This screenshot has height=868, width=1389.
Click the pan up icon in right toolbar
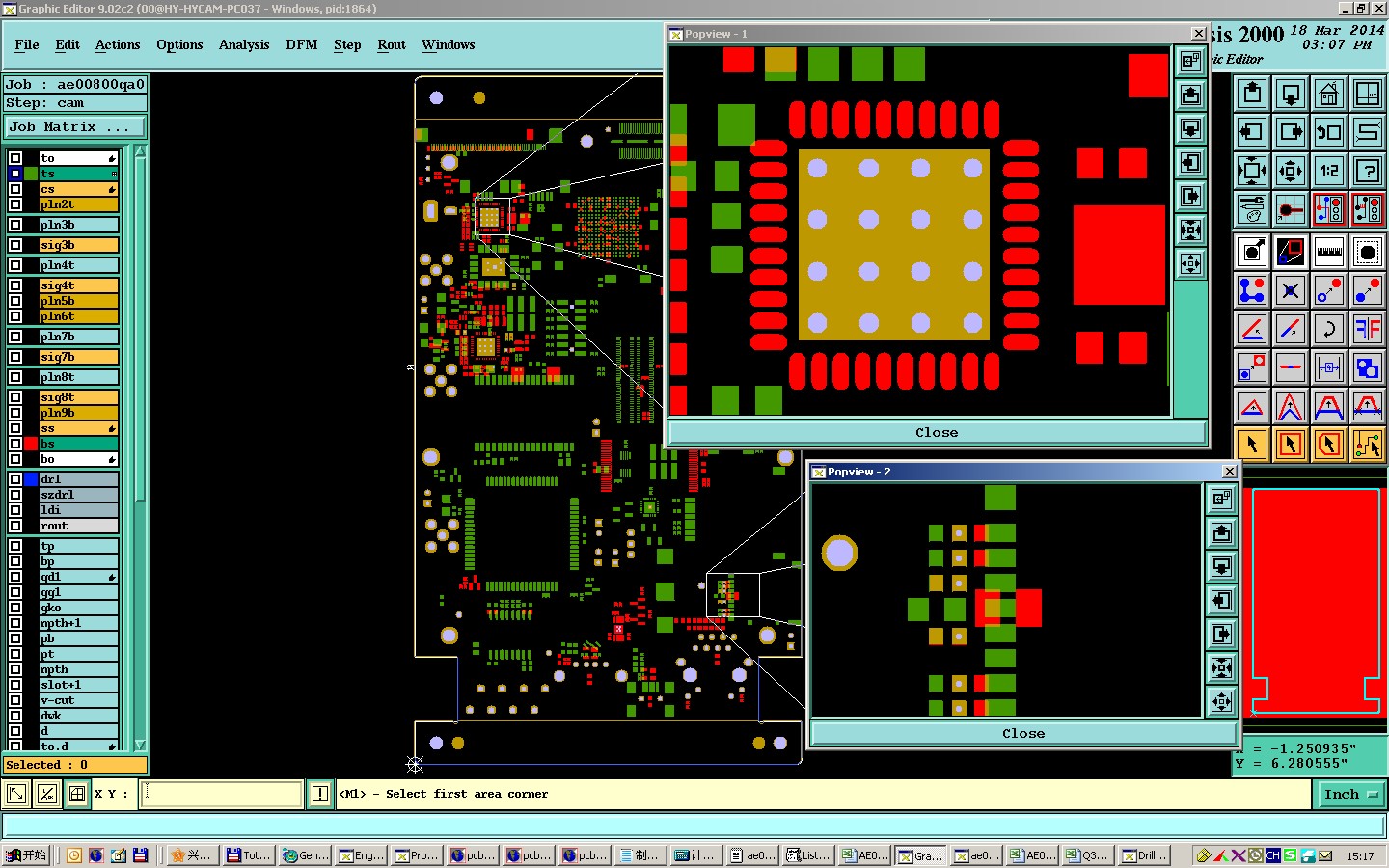[1252, 94]
